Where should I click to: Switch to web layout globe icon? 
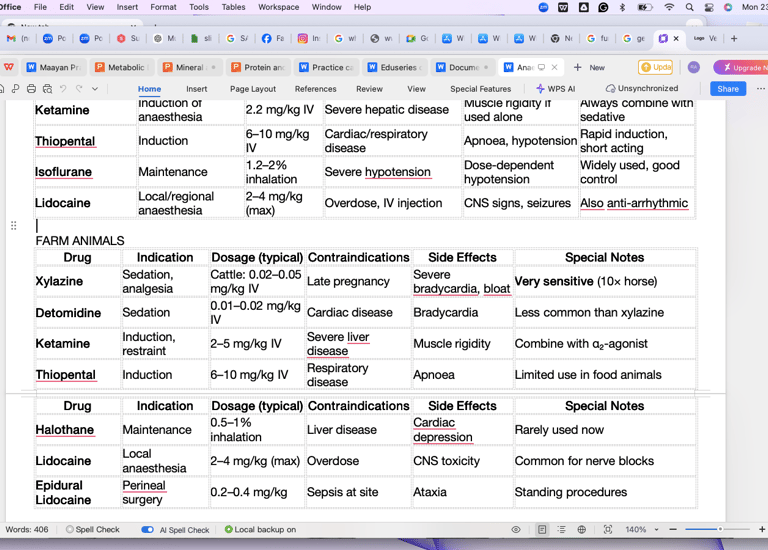[x=581, y=529]
